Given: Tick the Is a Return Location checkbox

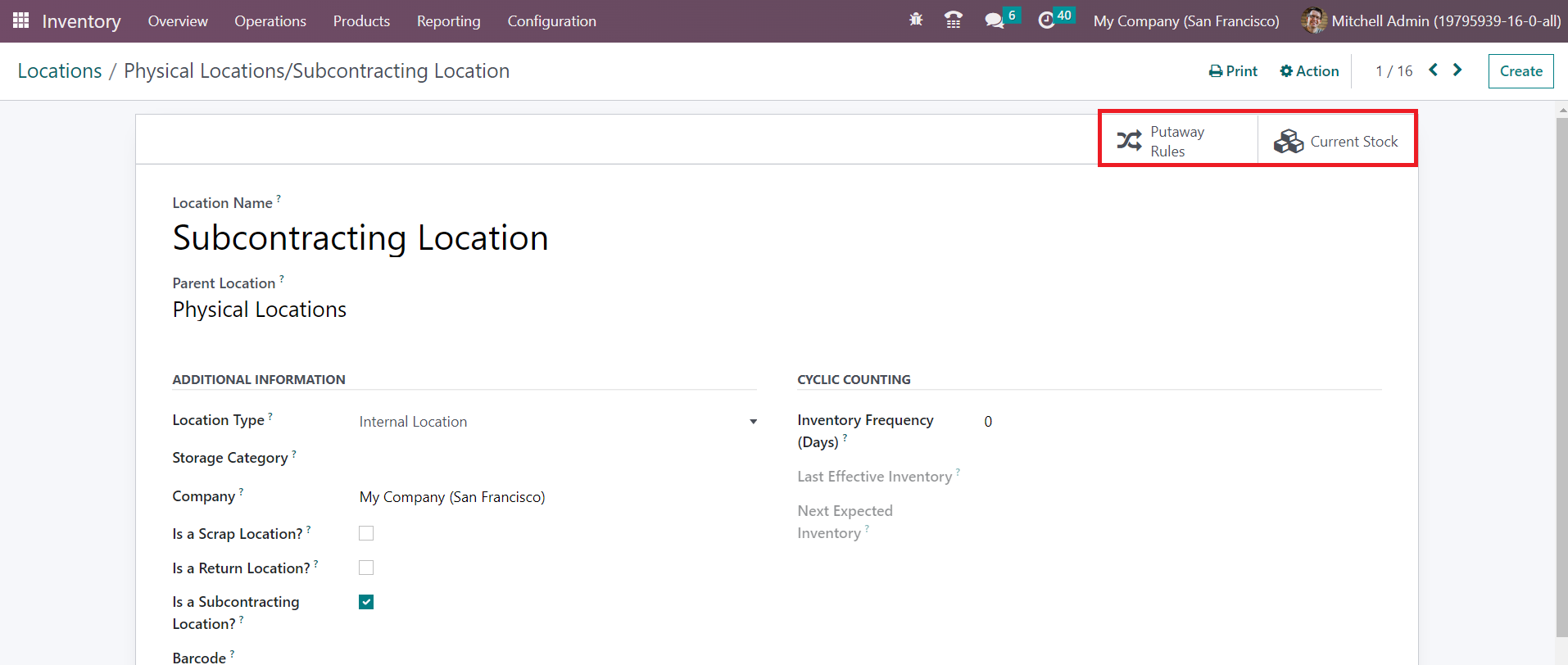Looking at the screenshot, I should coord(366,568).
